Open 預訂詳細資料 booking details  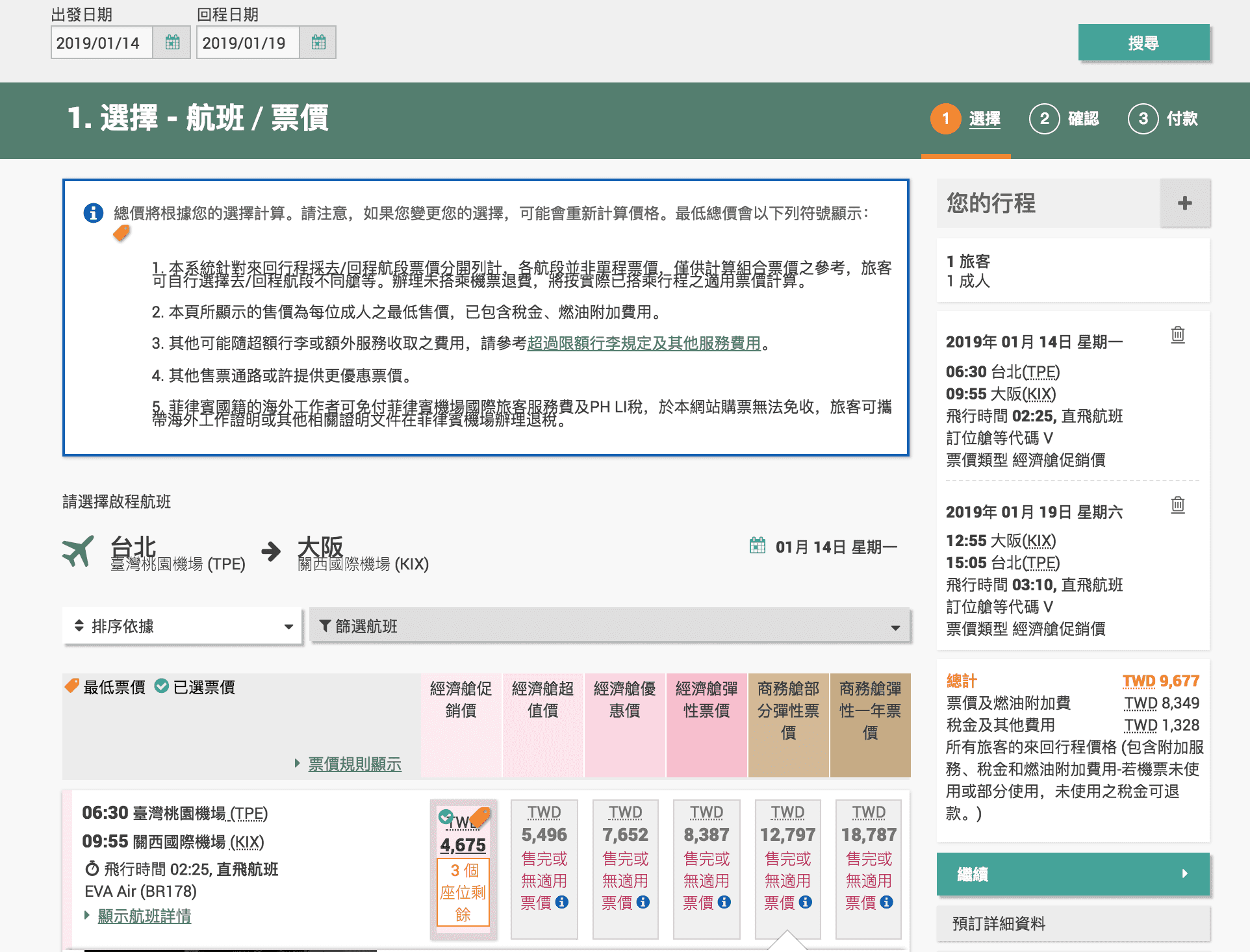[1073, 923]
